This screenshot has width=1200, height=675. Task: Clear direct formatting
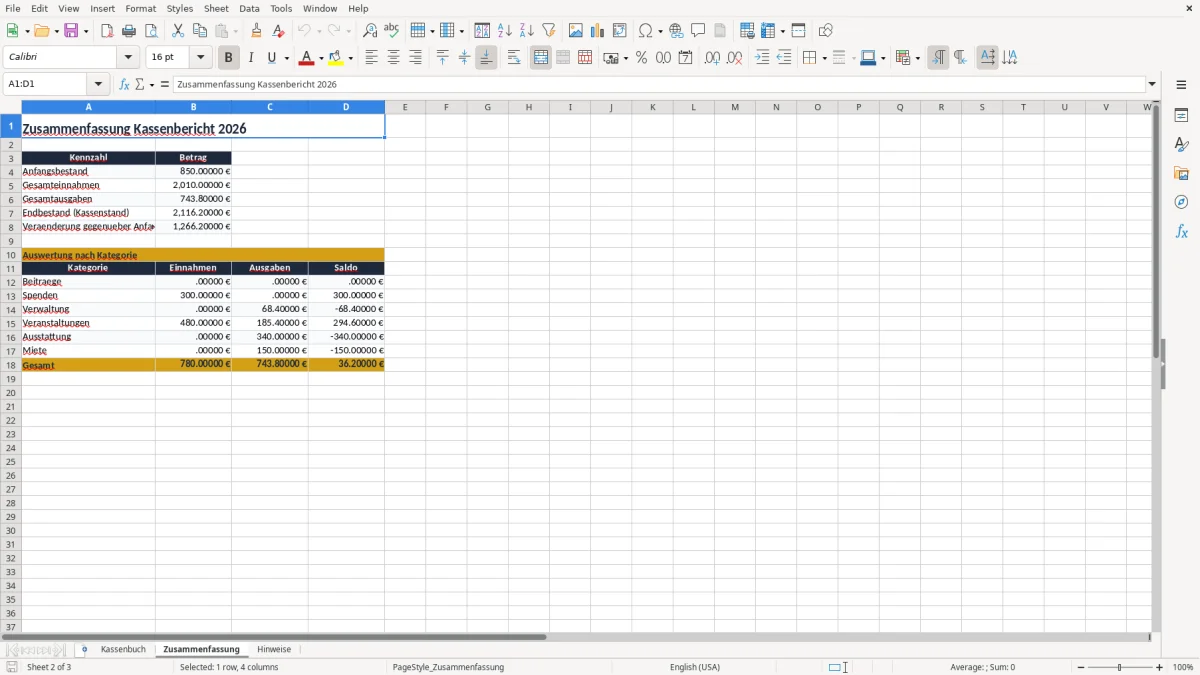pyautogui.click(x=278, y=31)
